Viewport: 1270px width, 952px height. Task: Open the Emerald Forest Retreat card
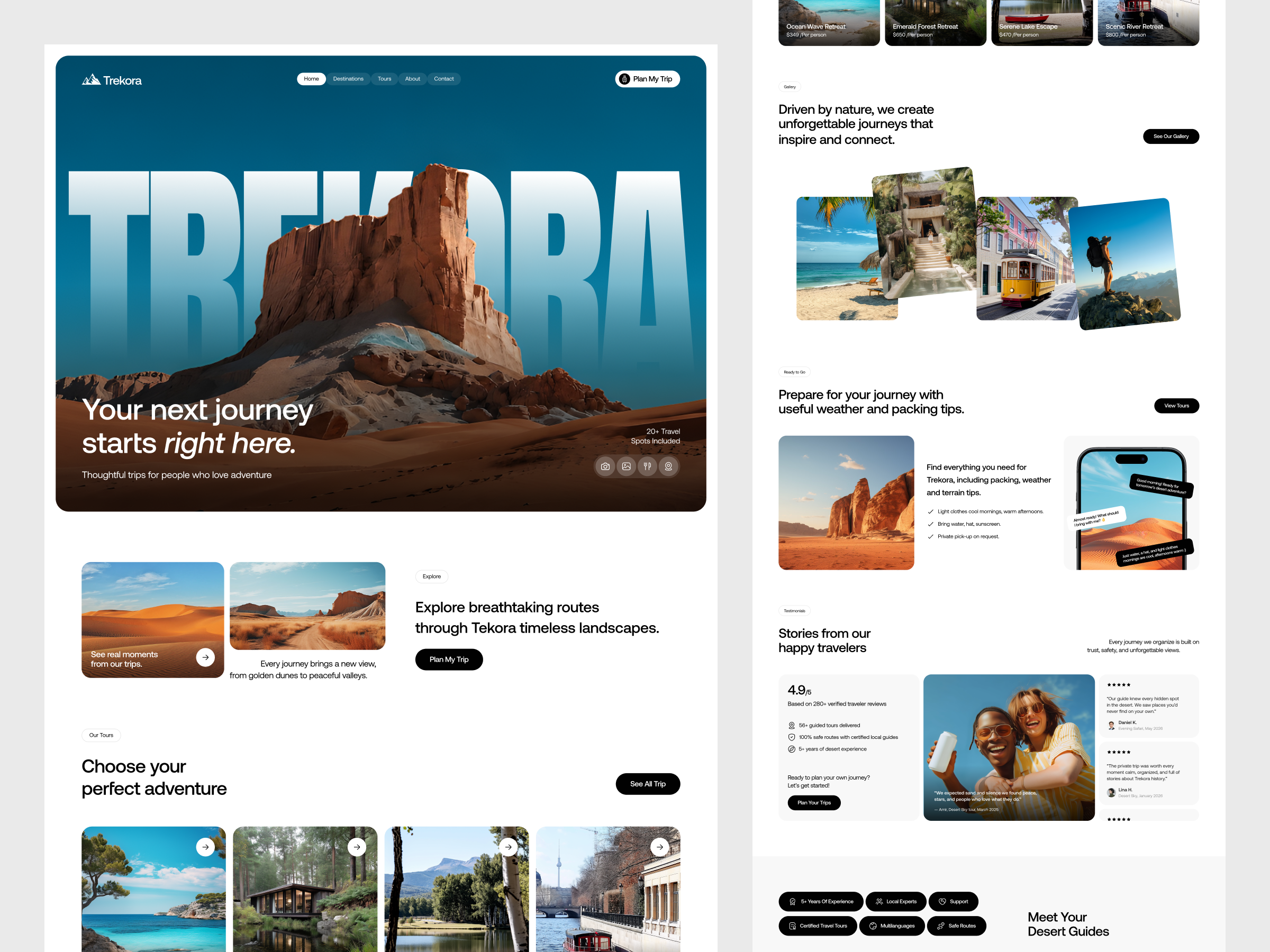coord(935,22)
